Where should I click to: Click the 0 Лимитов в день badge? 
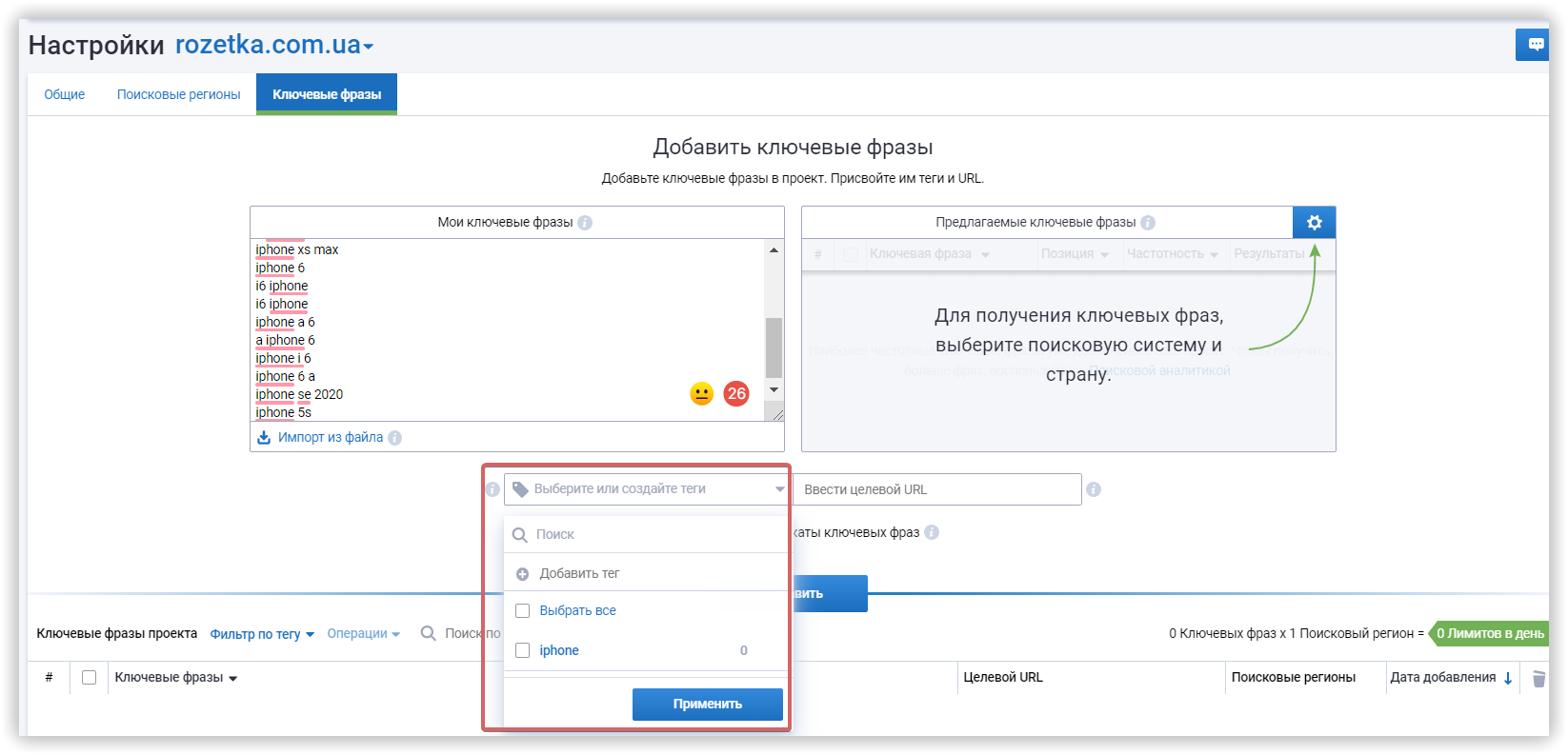[1489, 633]
